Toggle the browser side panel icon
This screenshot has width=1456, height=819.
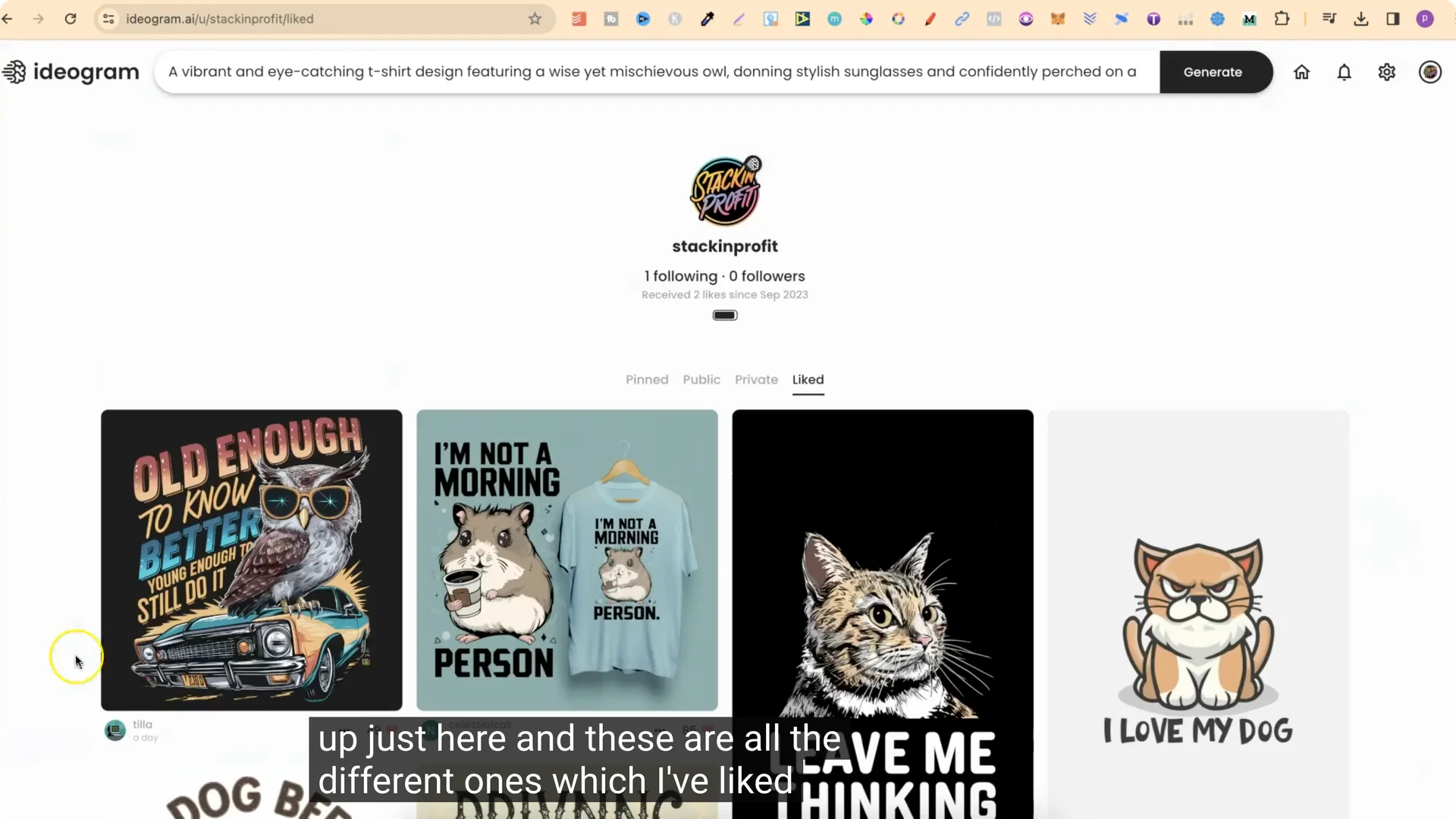[x=1393, y=19]
